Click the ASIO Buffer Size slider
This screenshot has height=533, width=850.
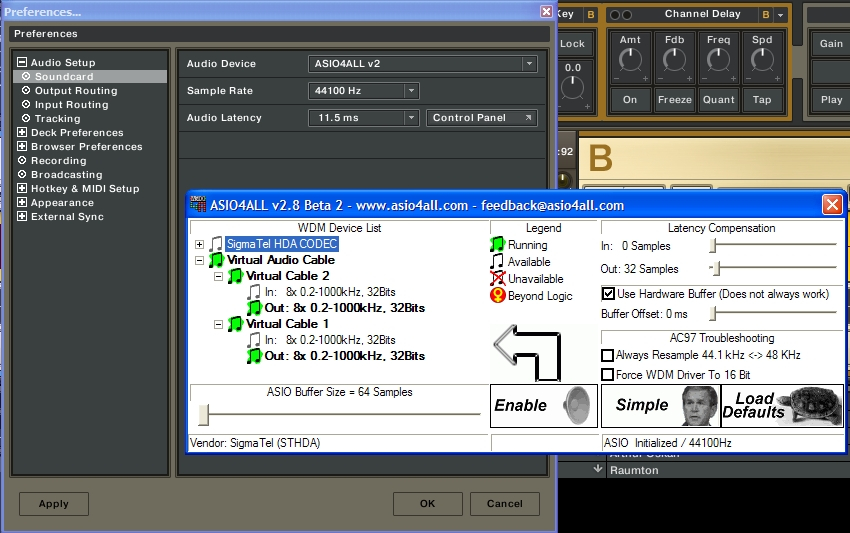(204, 414)
